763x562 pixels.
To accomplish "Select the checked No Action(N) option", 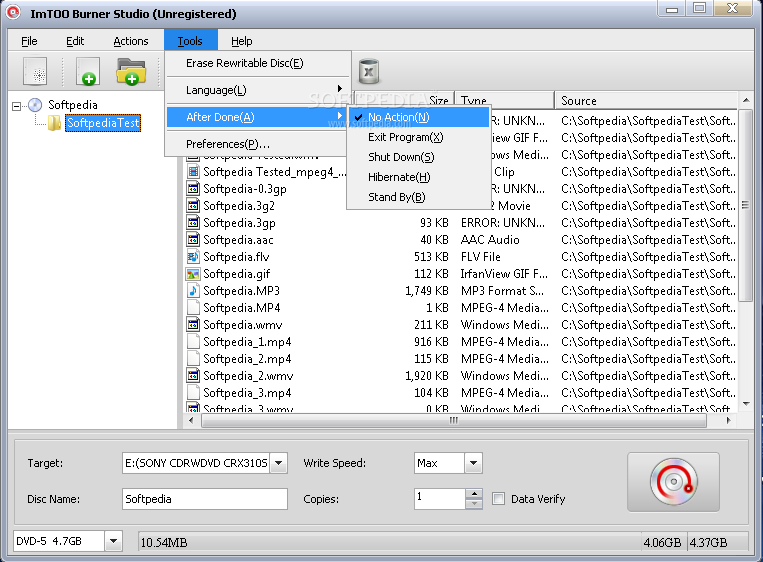I will pyautogui.click(x=419, y=117).
